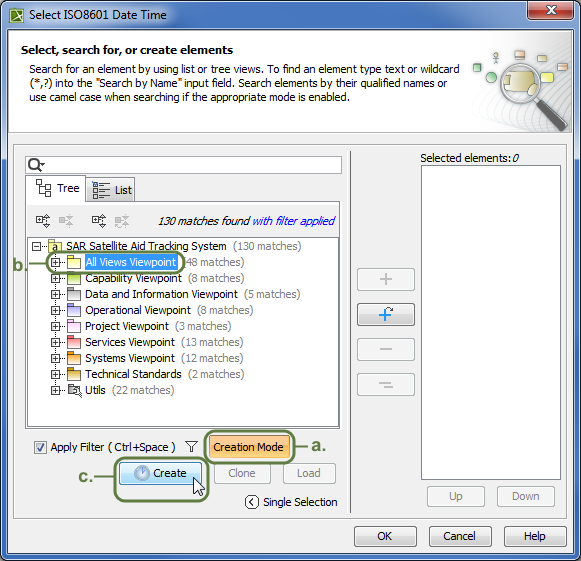
Task: Select Technical Standards in the tree
Action: tap(133, 374)
